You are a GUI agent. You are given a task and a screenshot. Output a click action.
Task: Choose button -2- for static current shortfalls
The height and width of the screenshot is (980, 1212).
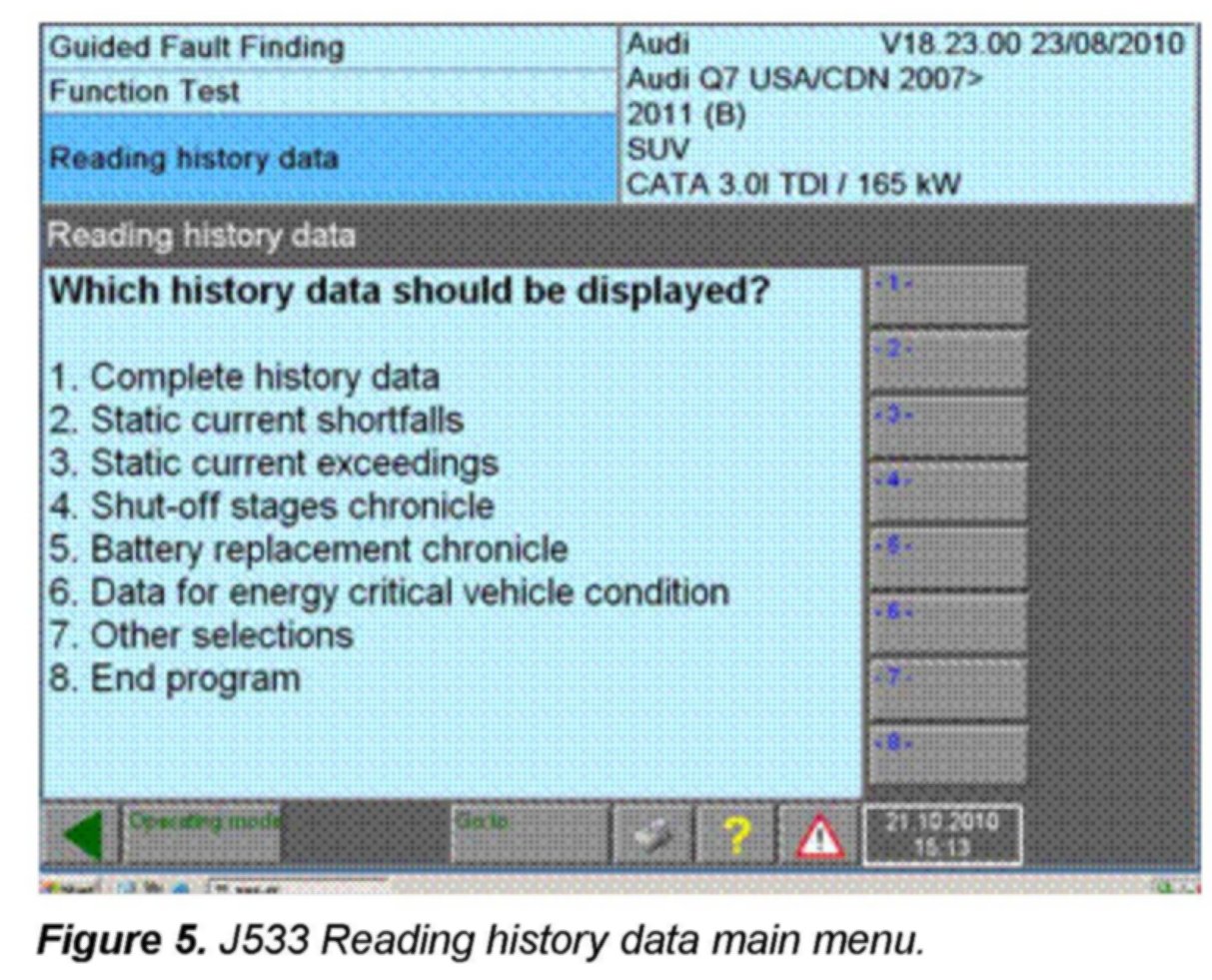click(947, 362)
